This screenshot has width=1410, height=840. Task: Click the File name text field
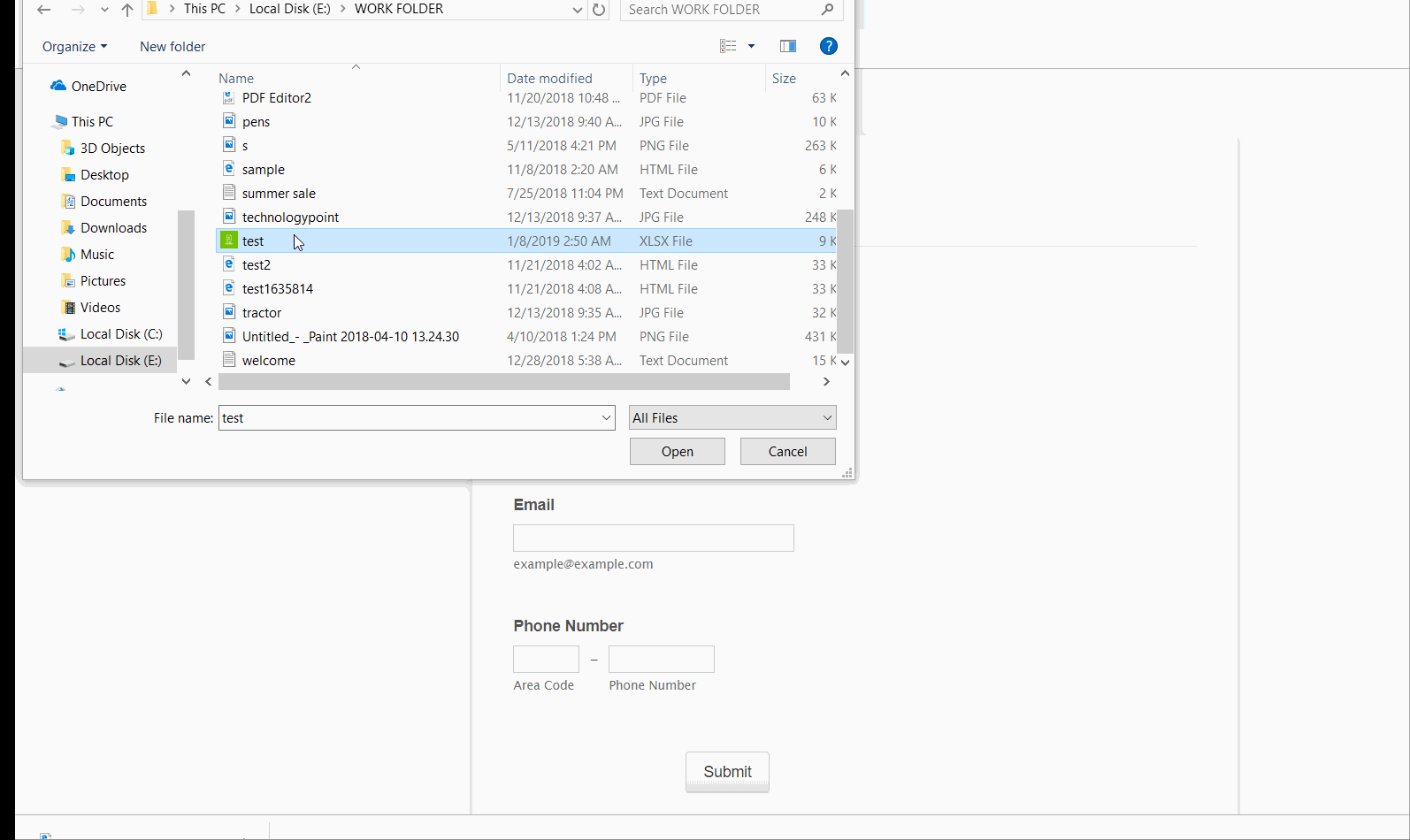tap(409, 417)
